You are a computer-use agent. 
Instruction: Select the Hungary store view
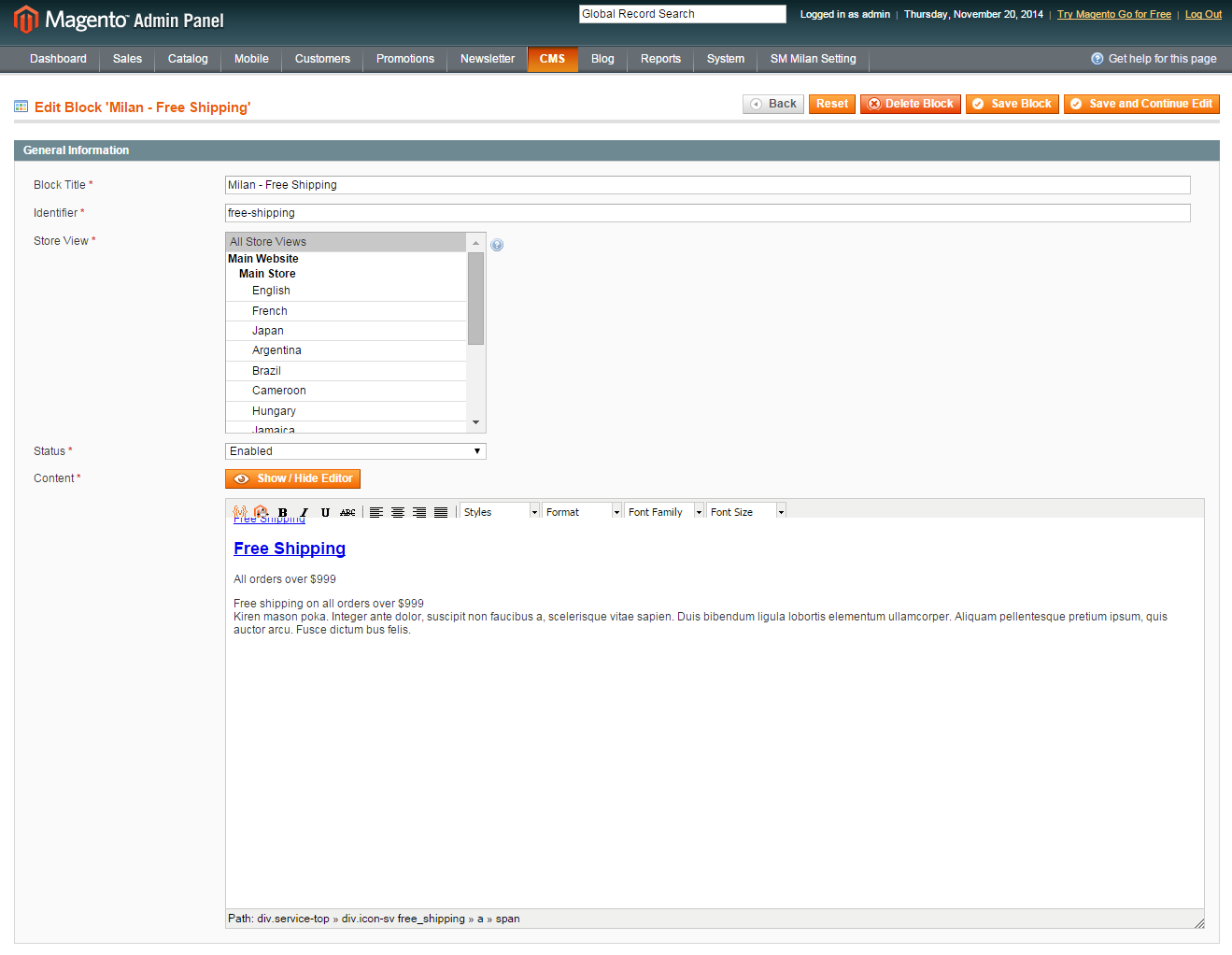click(346, 411)
